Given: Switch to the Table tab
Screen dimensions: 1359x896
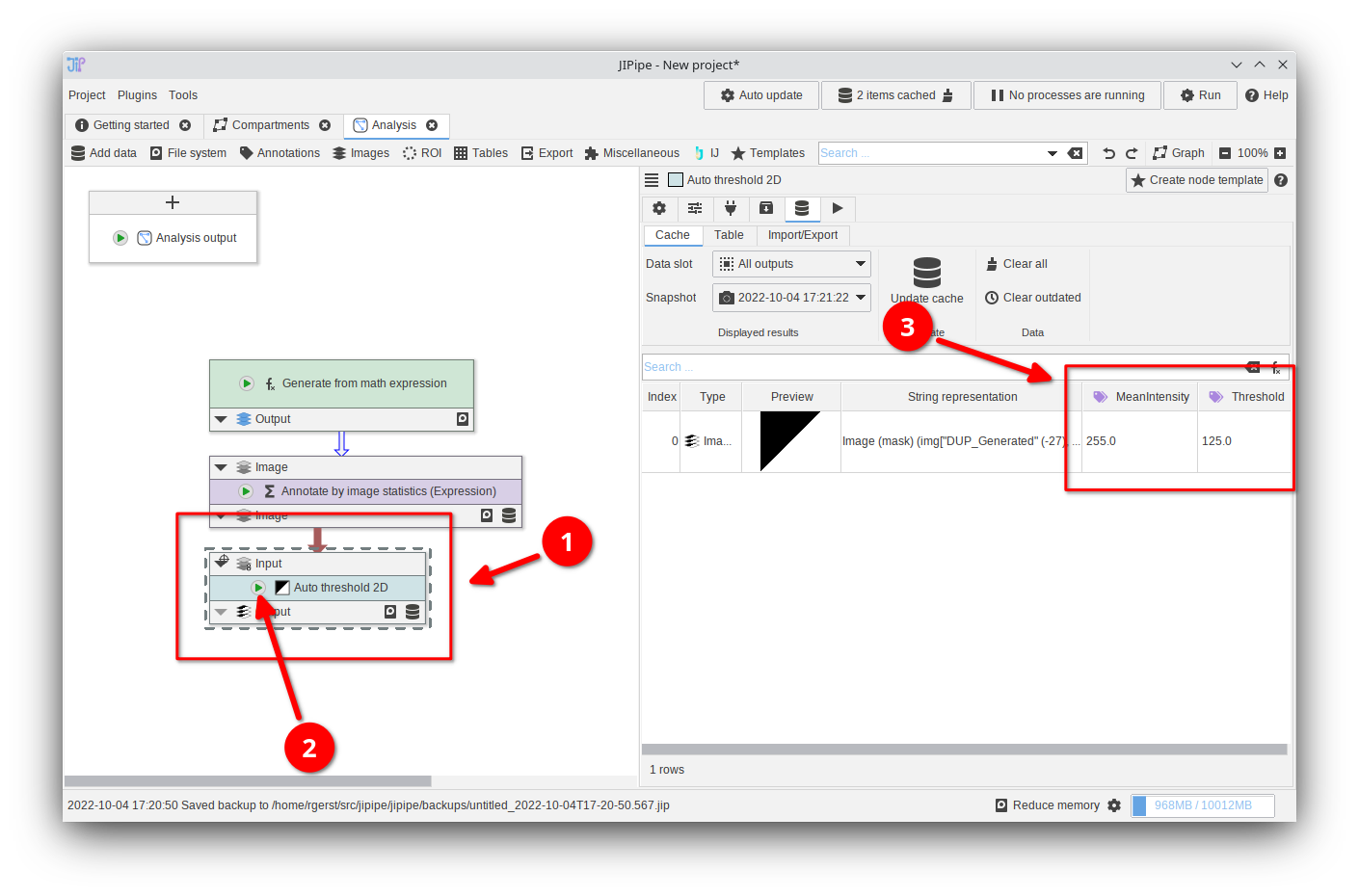Looking at the screenshot, I should pos(729,235).
